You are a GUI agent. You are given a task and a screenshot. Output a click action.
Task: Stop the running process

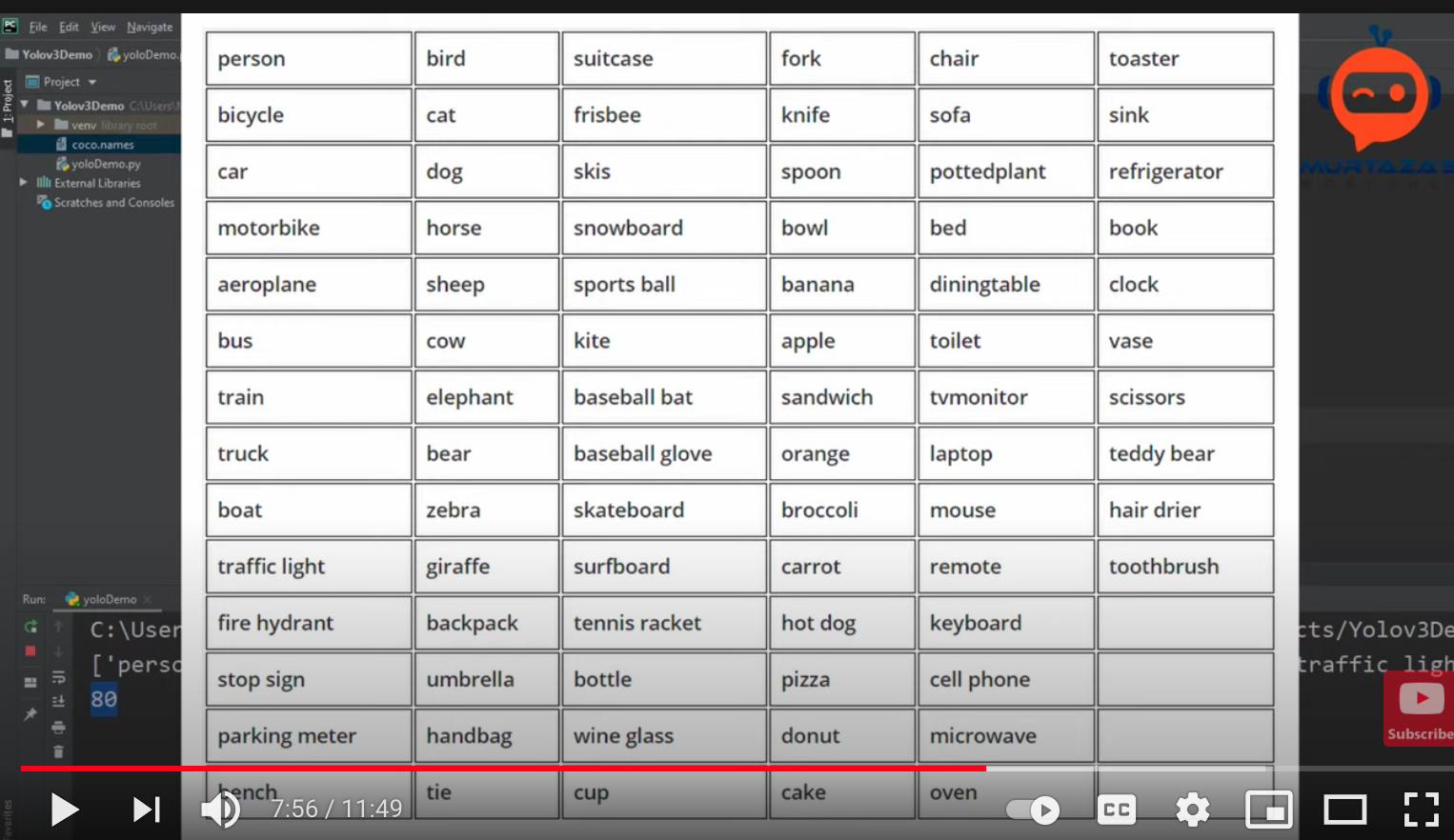point(30,651)
